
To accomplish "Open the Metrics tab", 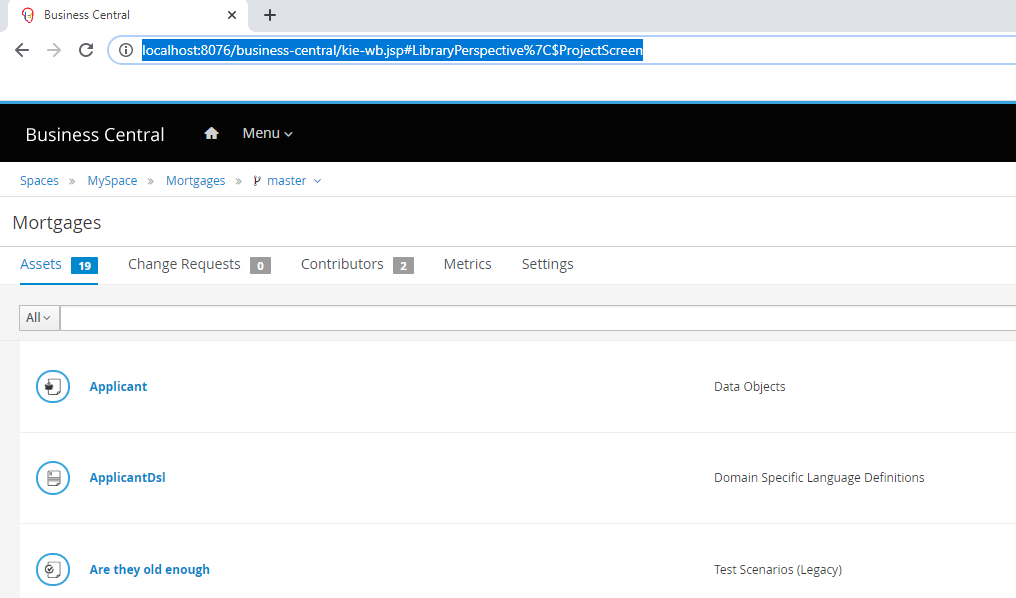I will [467, 264].
